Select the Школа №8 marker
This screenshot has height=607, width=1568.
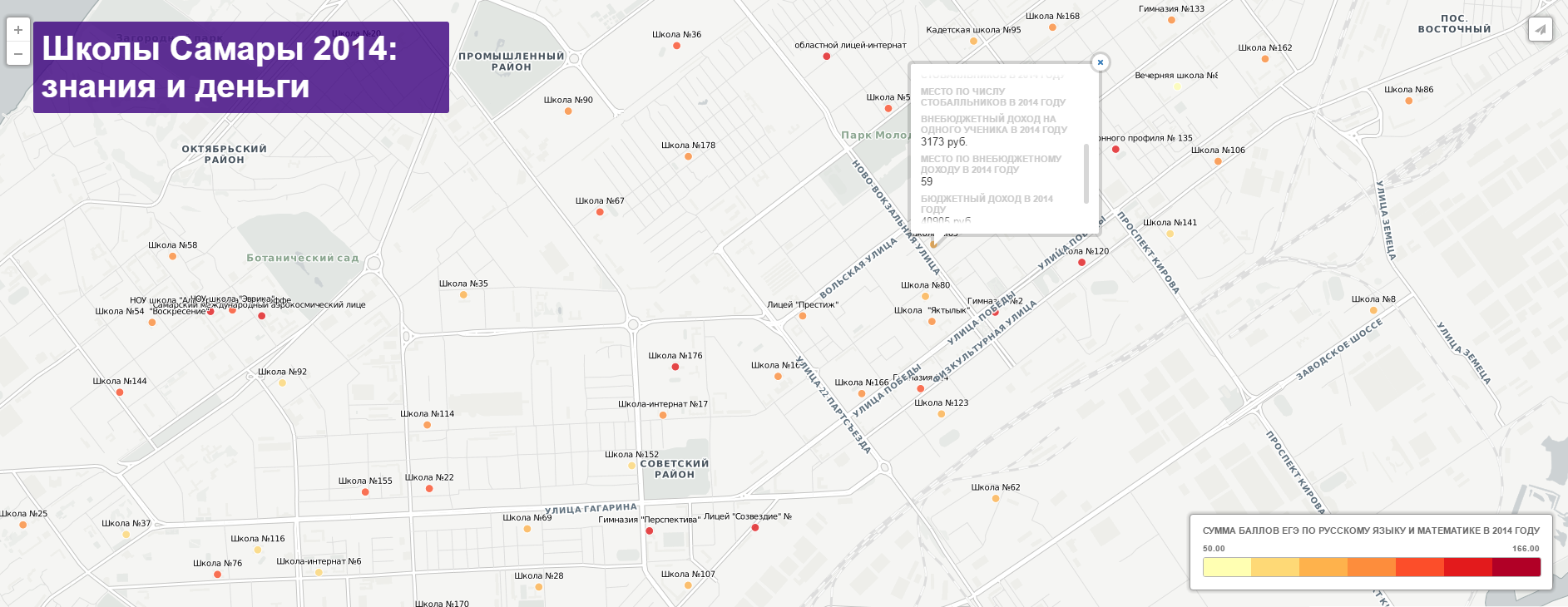tap(1374, 310)
